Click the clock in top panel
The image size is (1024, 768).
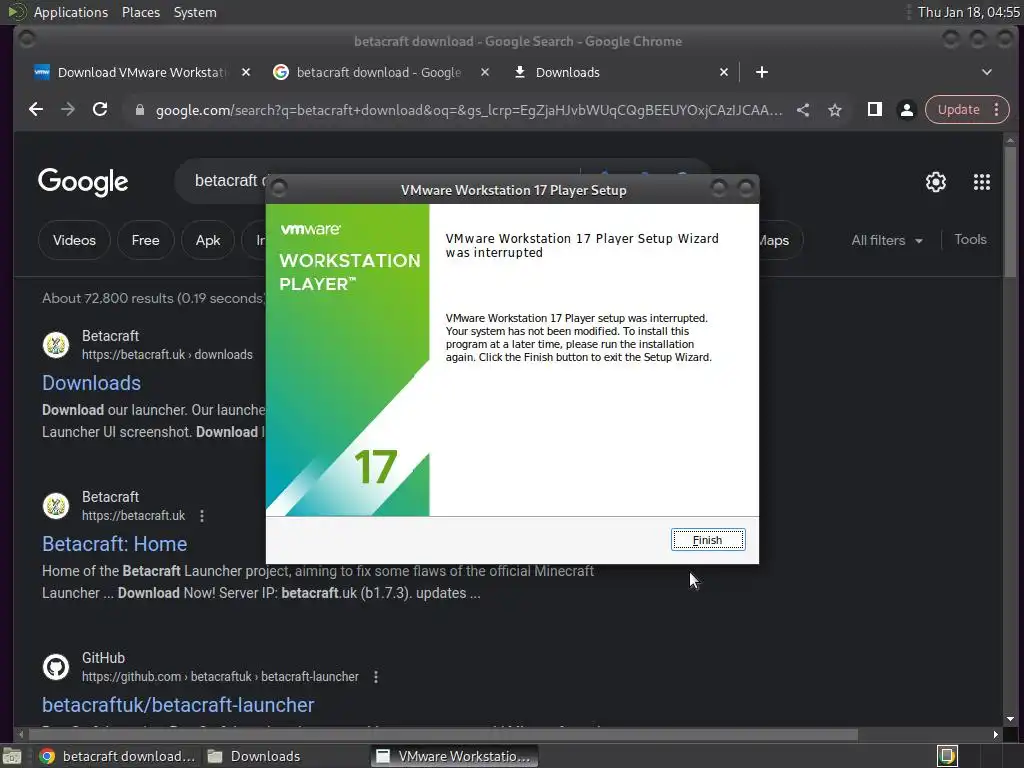tap(968, 12)
